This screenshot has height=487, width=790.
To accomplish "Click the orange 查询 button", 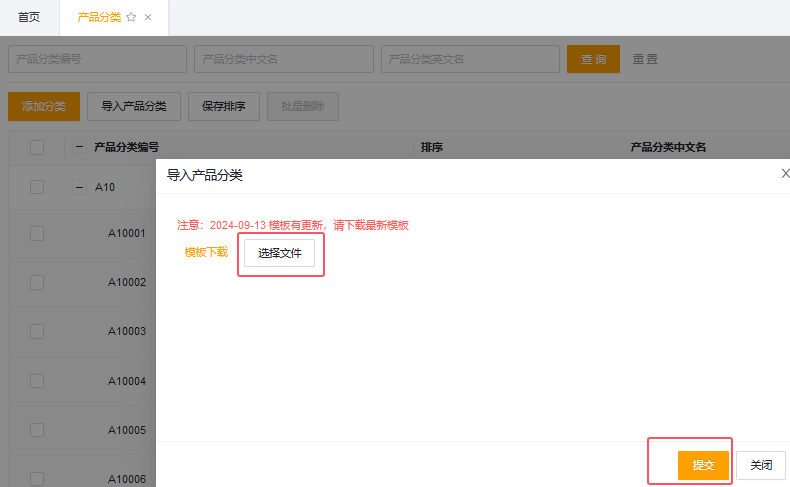I will click(x=593, y=59).
